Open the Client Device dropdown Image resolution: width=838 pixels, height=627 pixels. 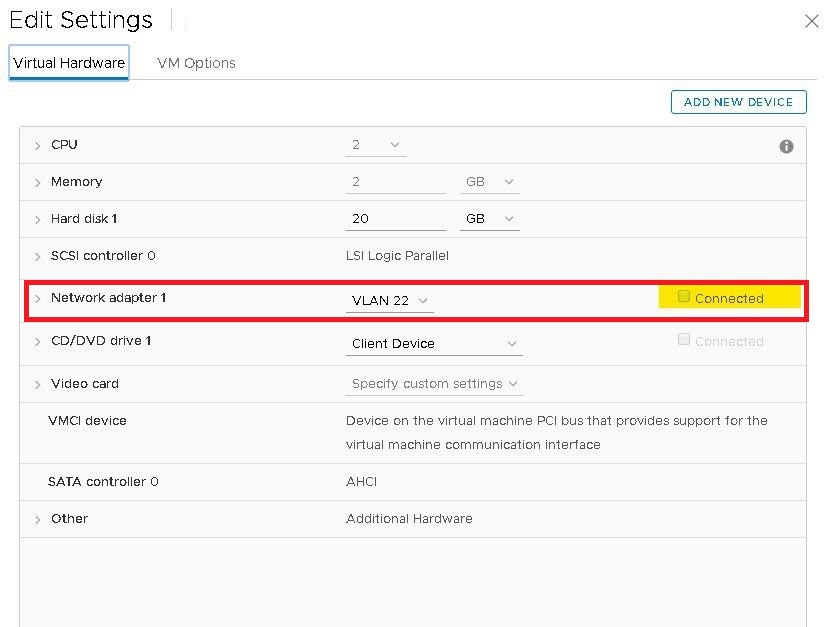tap(433, 343)
